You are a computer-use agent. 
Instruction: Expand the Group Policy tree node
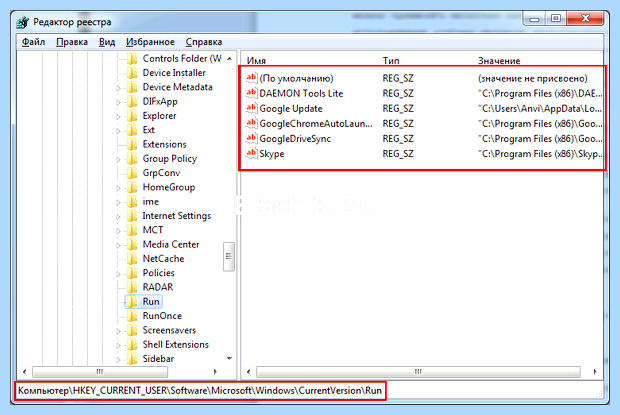118,159
